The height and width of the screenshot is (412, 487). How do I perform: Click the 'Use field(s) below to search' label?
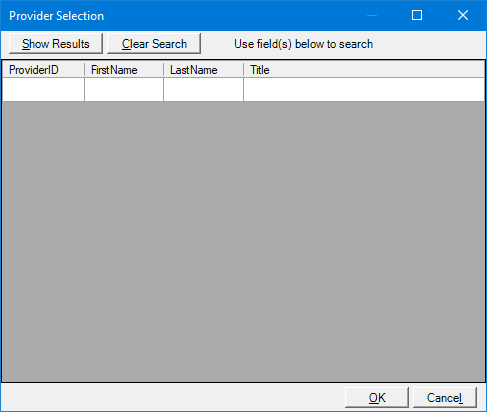(303, 44)
